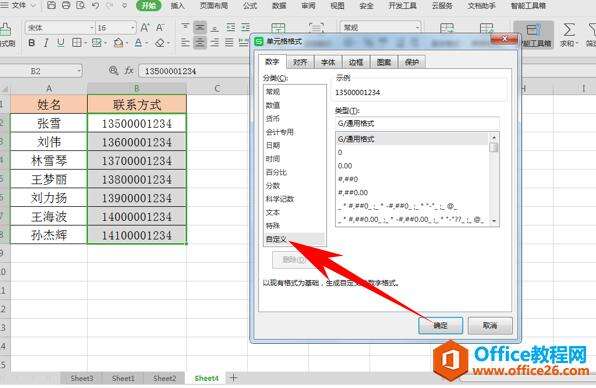Add a new sheet with plus button
The height and width of the screenshot is (388, 596).
pos(233,378)
